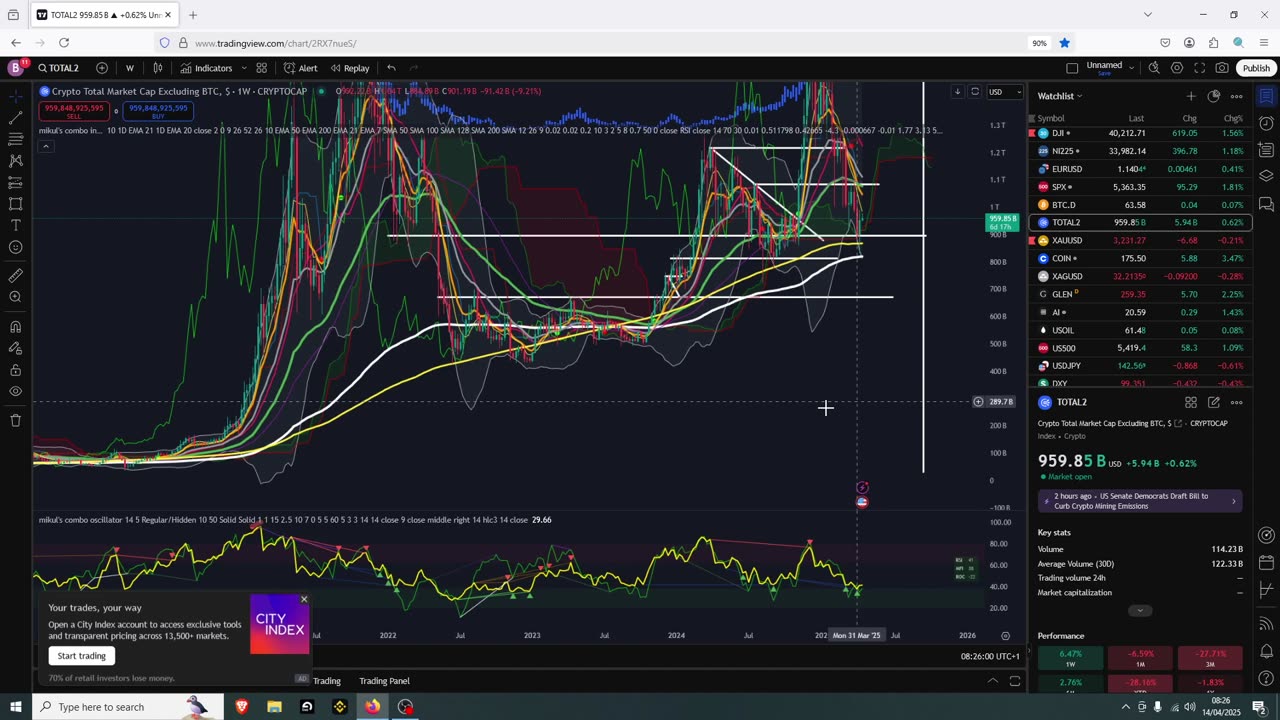
Task: Start bar Replay mode
Action: click(350, 68)
